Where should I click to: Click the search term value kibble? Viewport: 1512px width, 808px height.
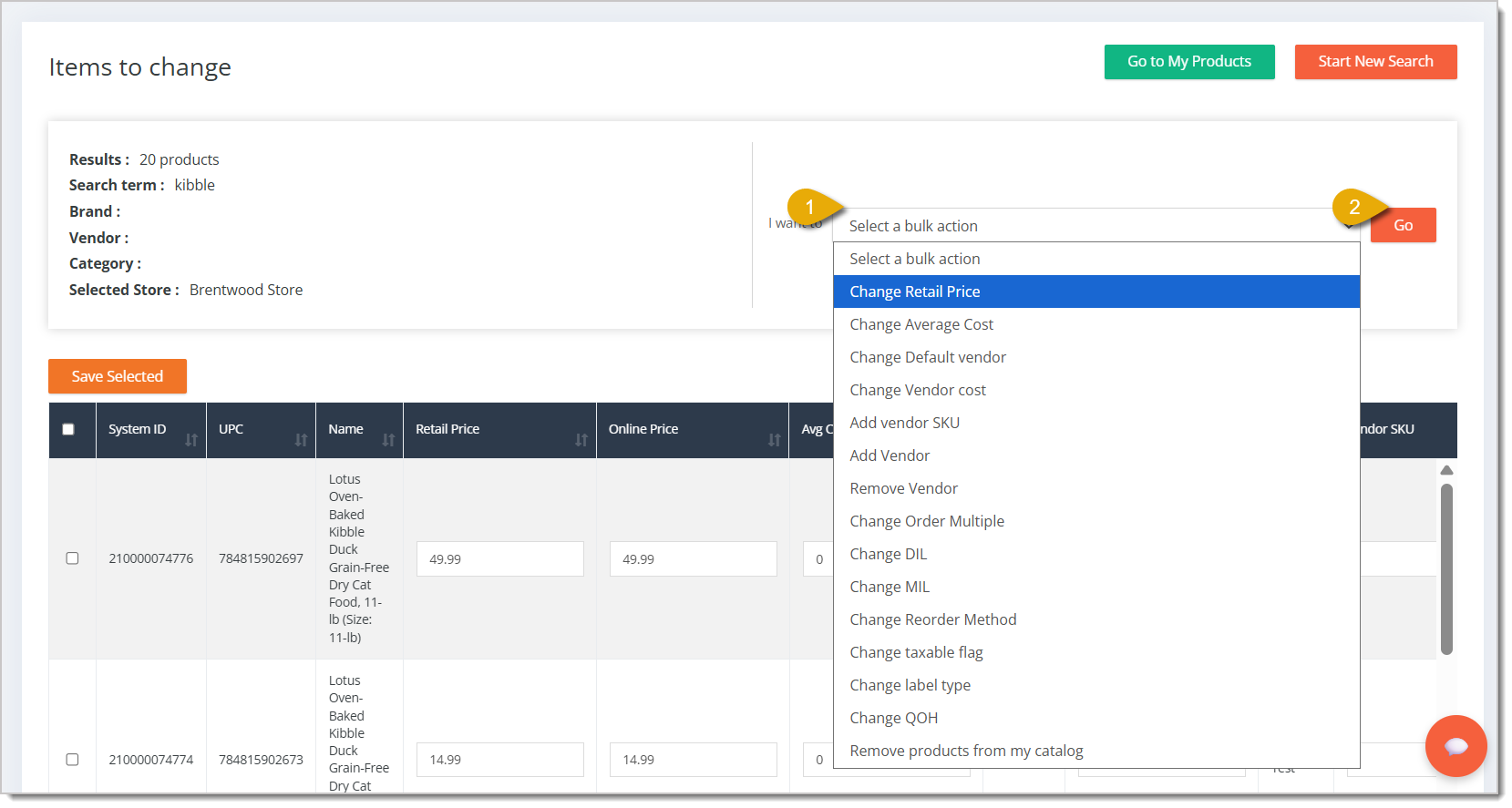195,185
